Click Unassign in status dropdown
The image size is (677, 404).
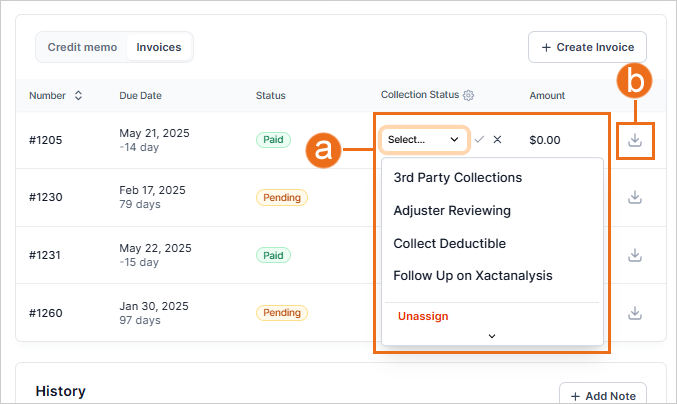[423, 316]
